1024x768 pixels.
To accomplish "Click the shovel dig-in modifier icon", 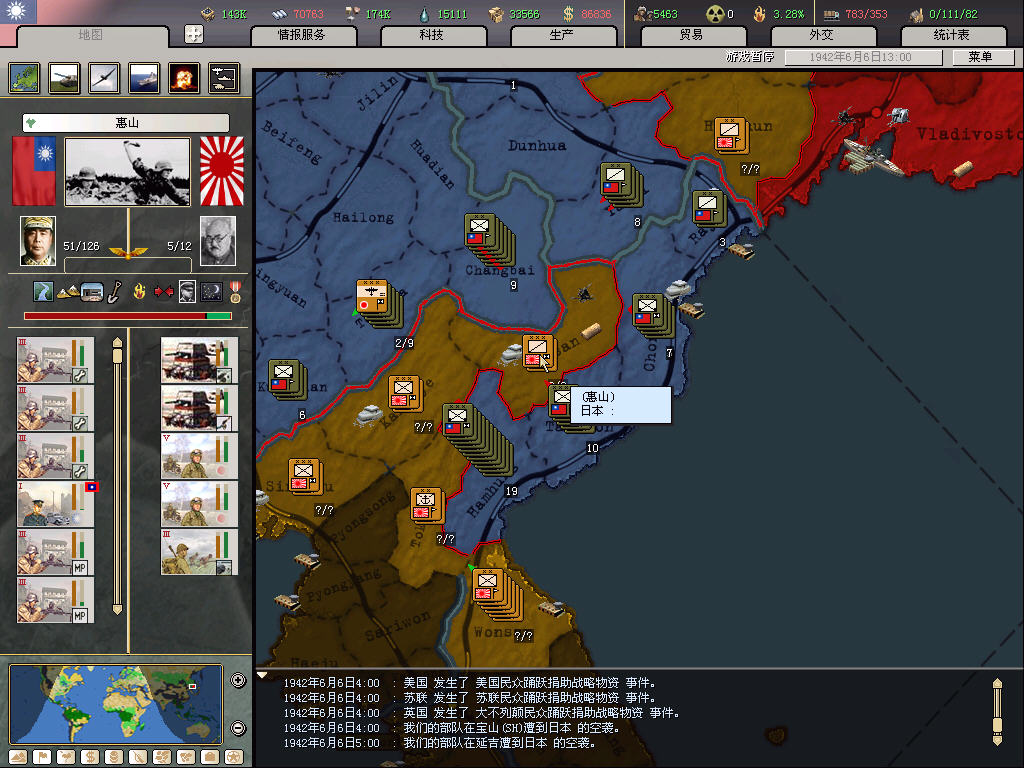I will [114, 291].
